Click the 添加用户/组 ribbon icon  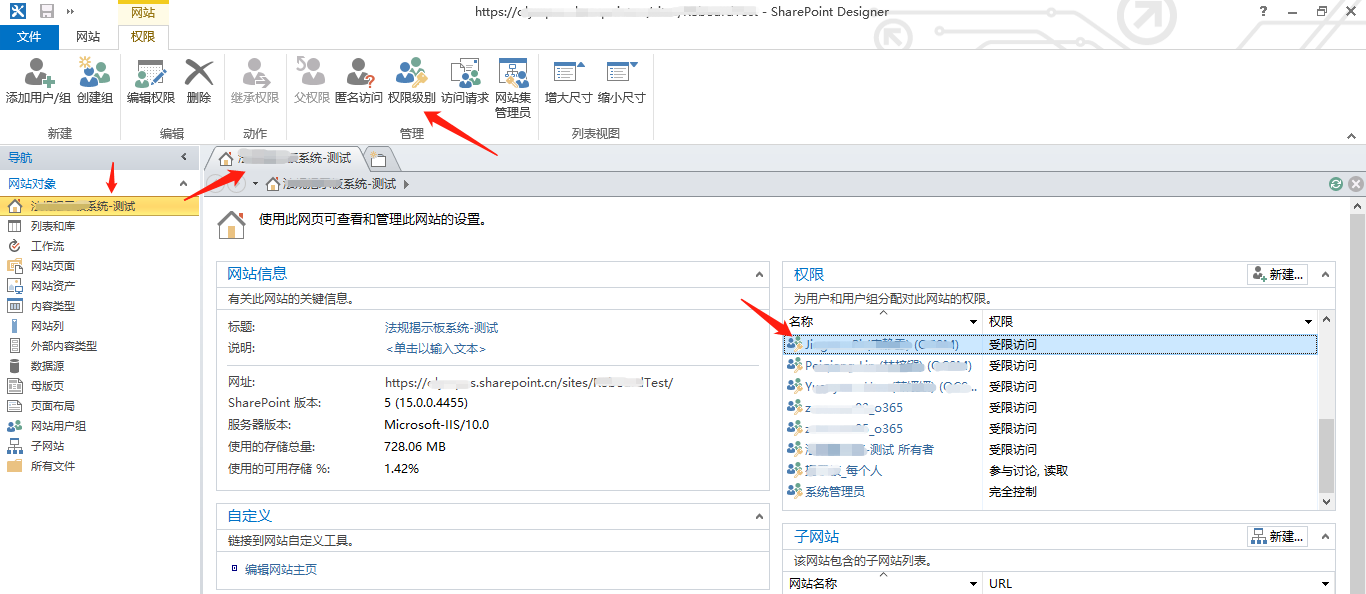[x=38, y=80]
